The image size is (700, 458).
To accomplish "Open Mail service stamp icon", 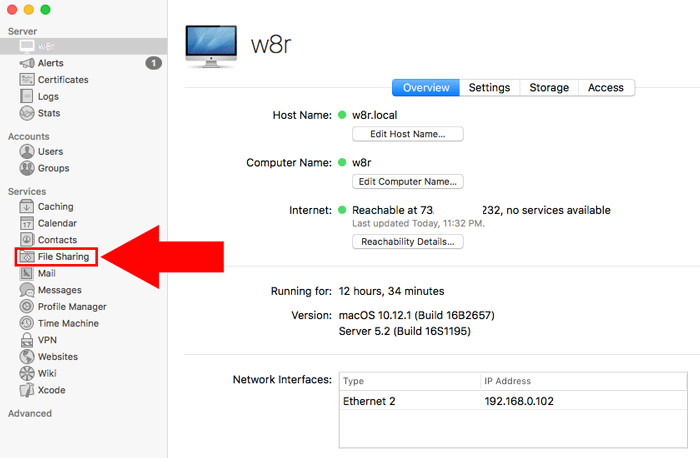I will 27,273.
